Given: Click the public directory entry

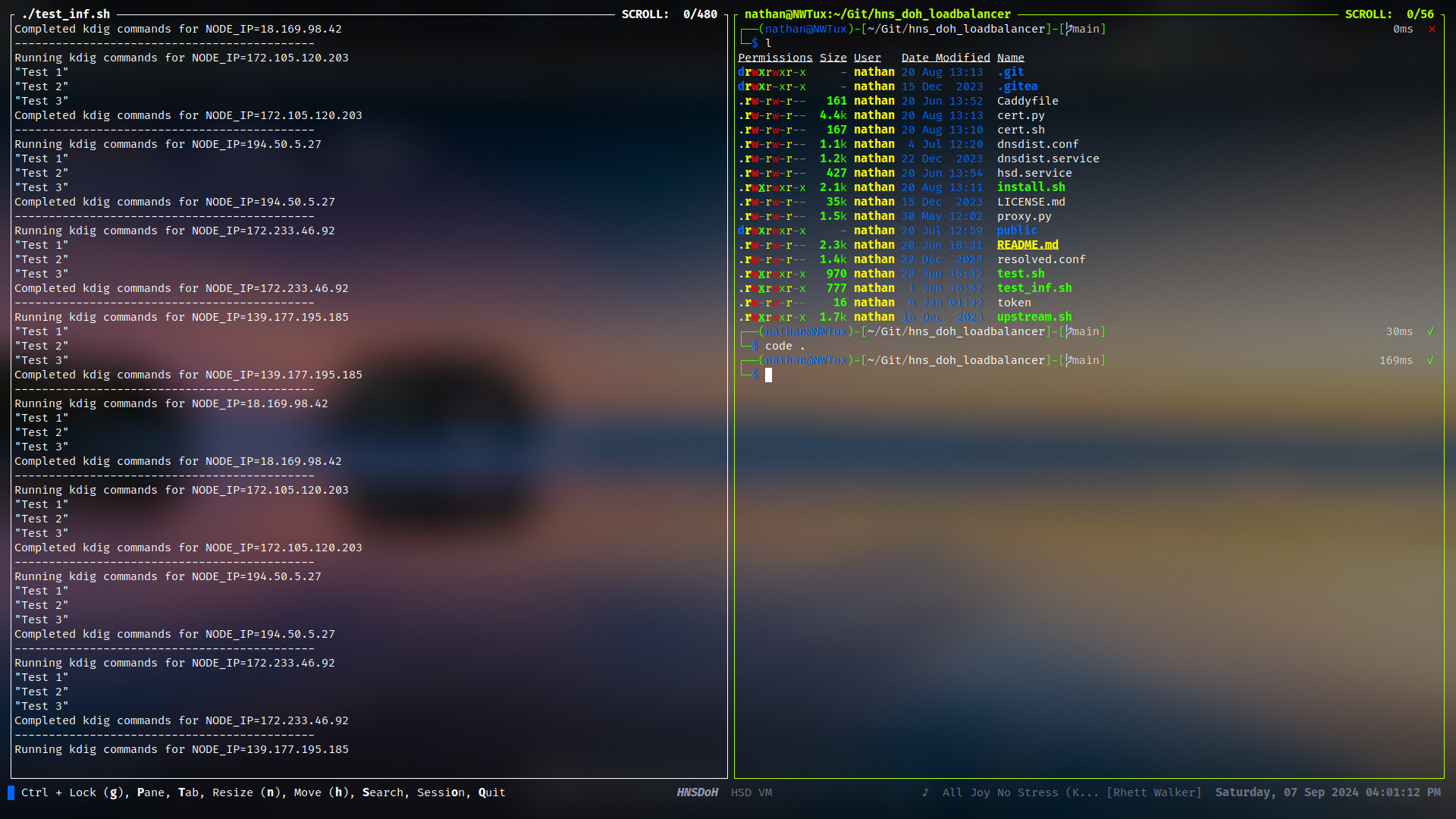Looking at the screenshot, I should [x=1016, y=231].
